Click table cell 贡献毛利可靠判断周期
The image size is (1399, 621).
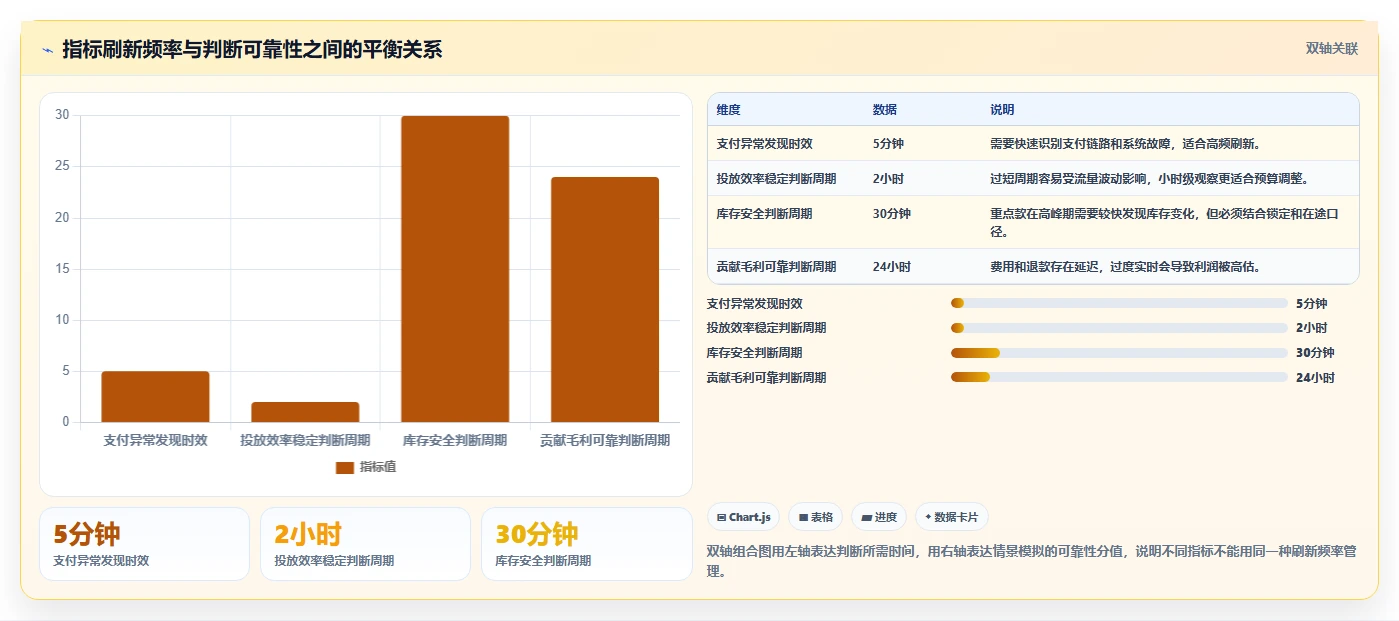coord(776,266)
